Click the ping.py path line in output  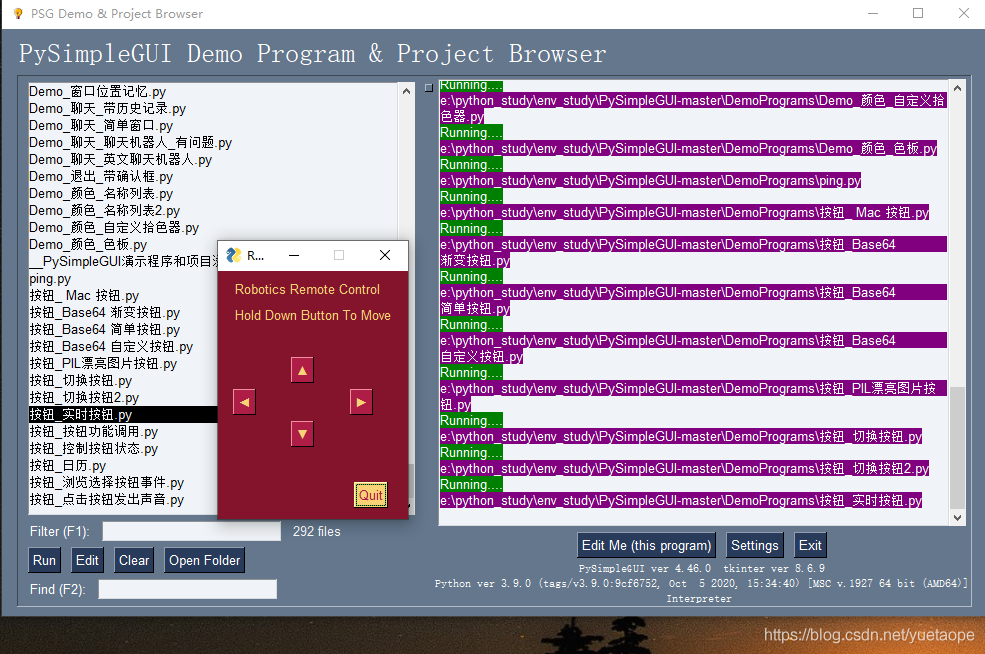650,180
